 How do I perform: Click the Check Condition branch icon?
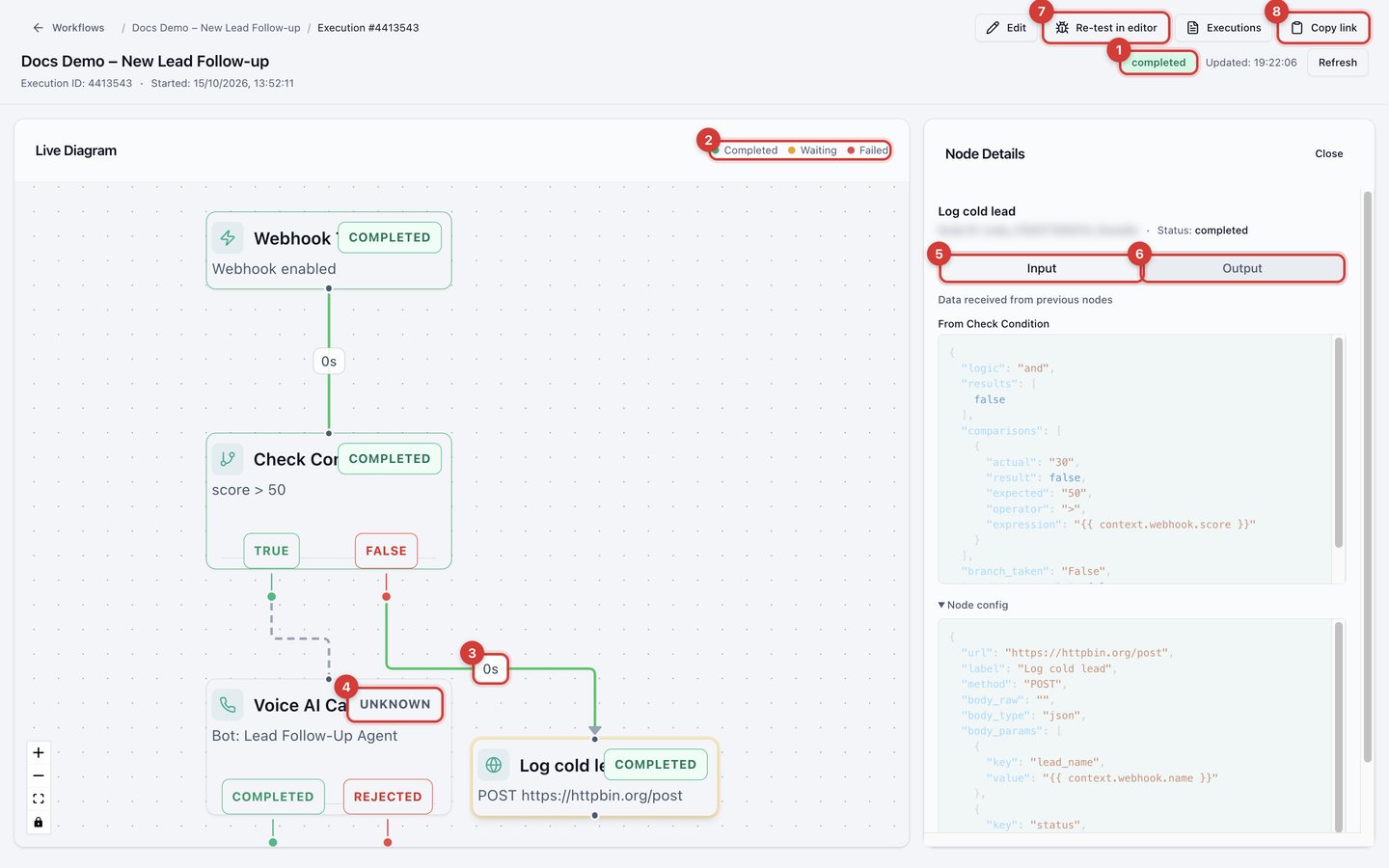228,459
